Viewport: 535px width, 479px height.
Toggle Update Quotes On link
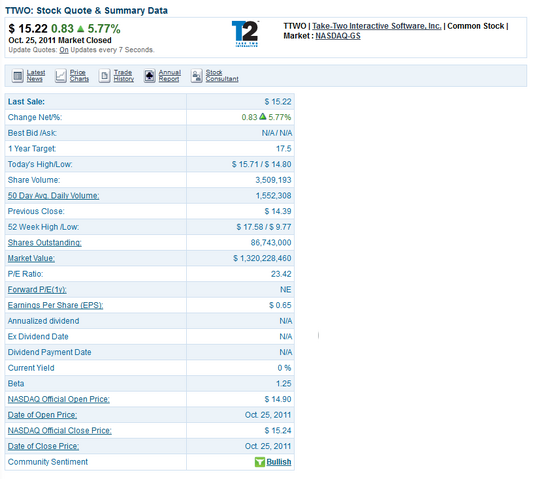64,50
